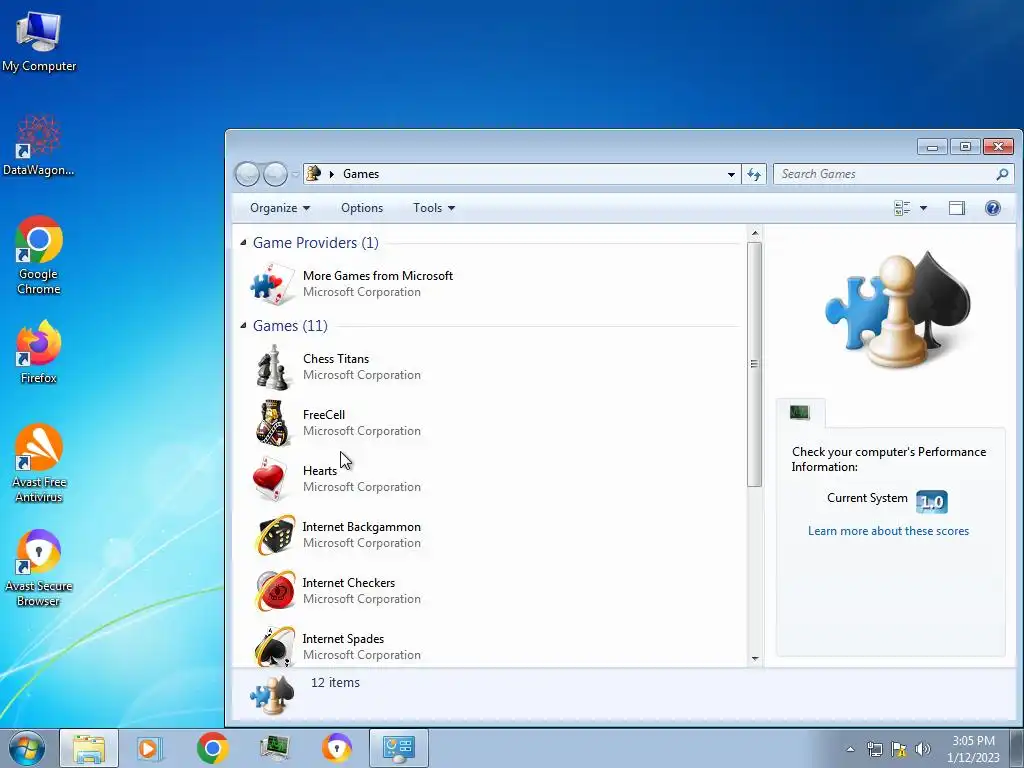The width and height of the screenshot is (1024, 768).
Task: Open the Tools dropdown menu
Action: tap(434, 208)
